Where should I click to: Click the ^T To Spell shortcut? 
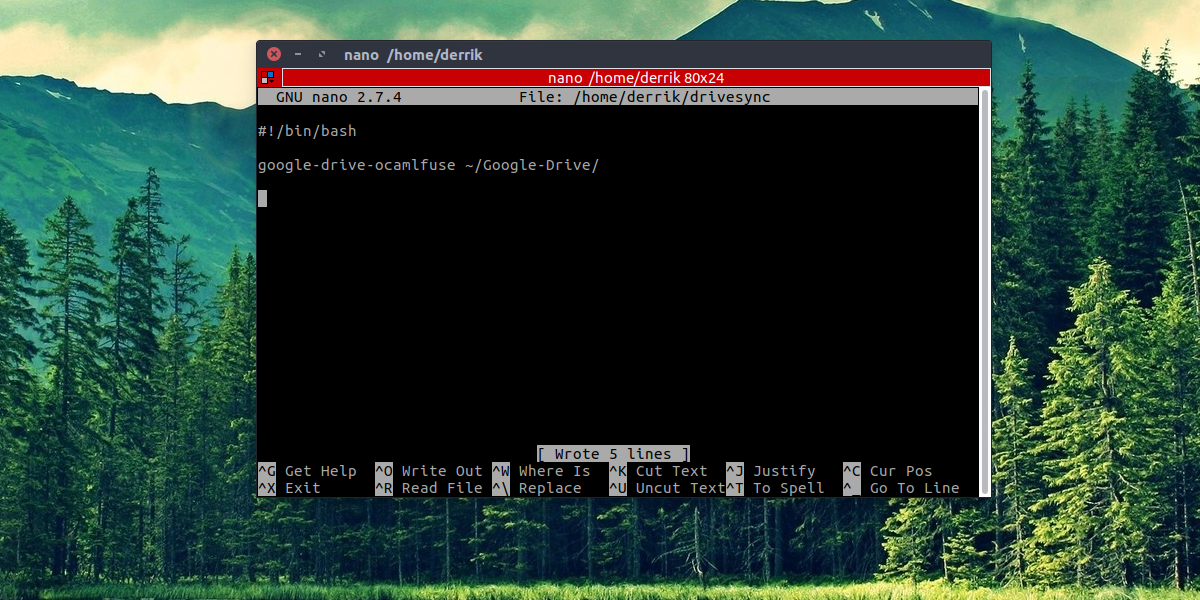click(x=775, y=488)
